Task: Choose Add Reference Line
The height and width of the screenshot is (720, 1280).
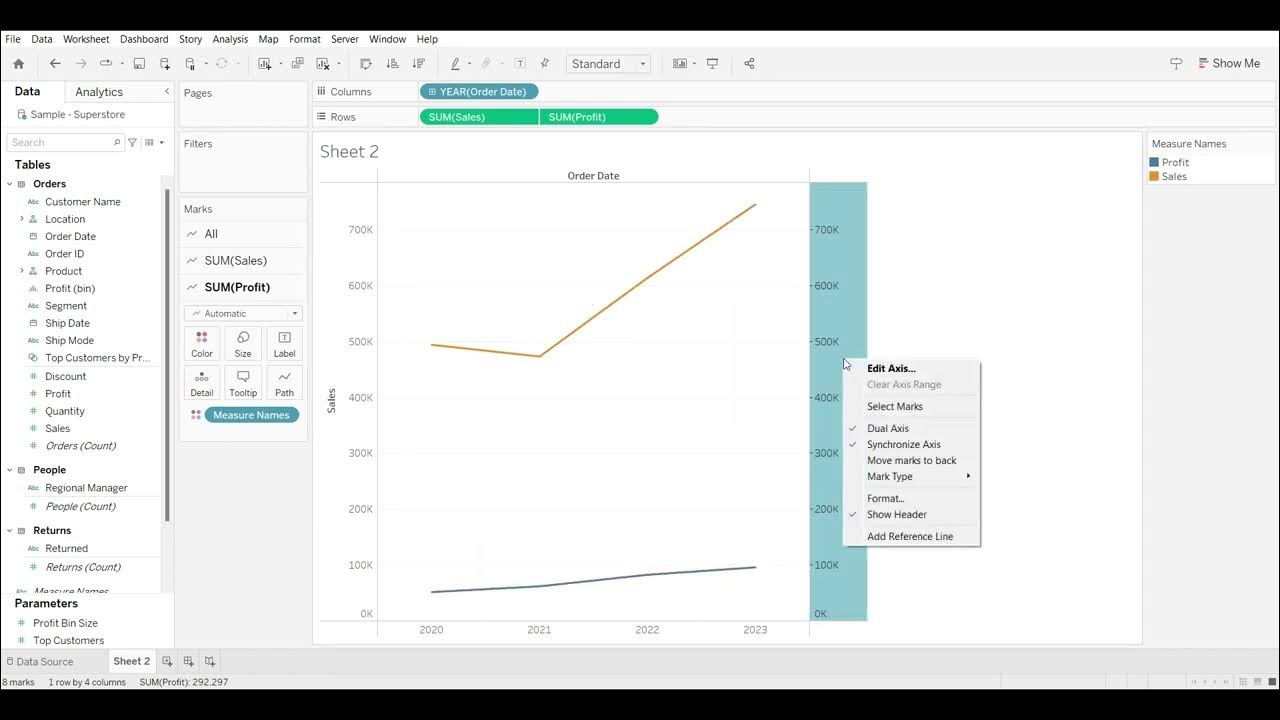Action: 911,536
